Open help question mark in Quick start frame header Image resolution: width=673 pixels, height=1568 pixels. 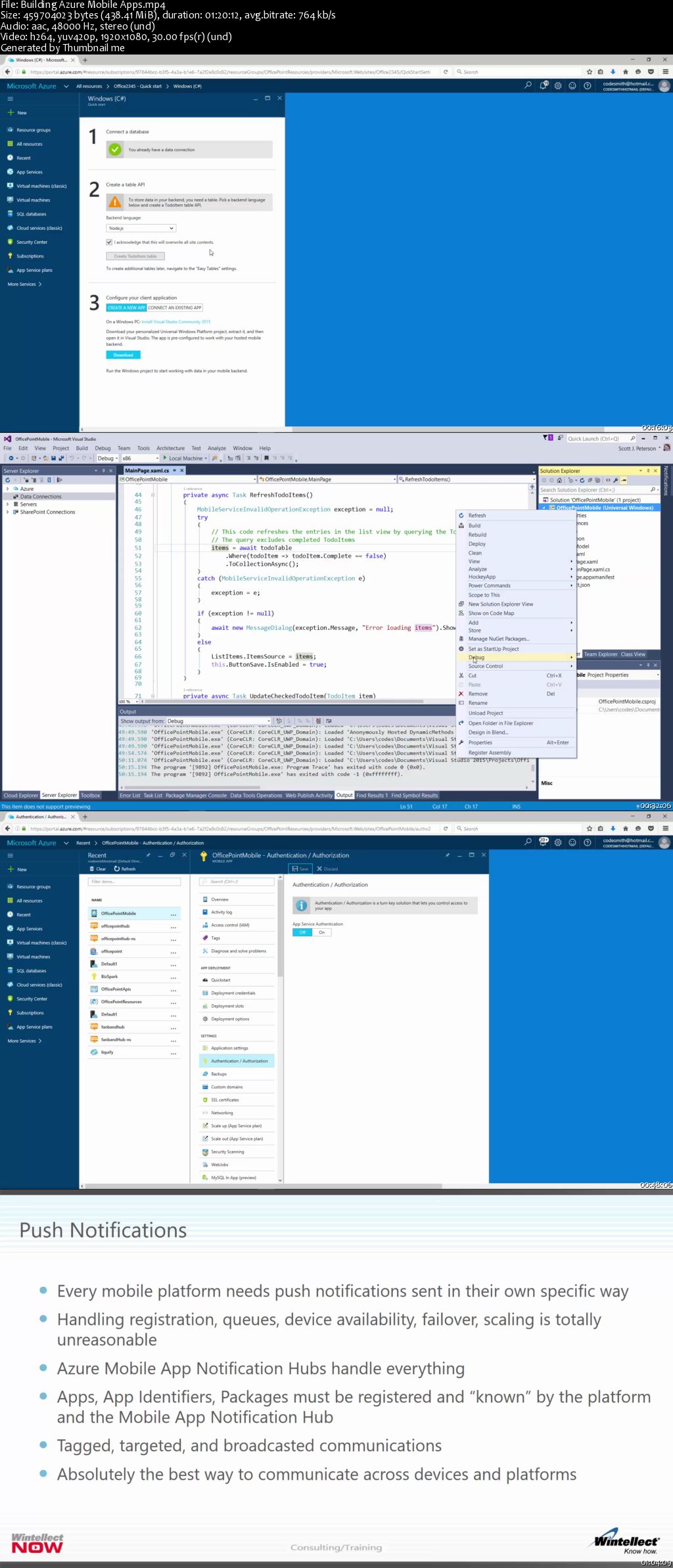[x=588, y=85]
